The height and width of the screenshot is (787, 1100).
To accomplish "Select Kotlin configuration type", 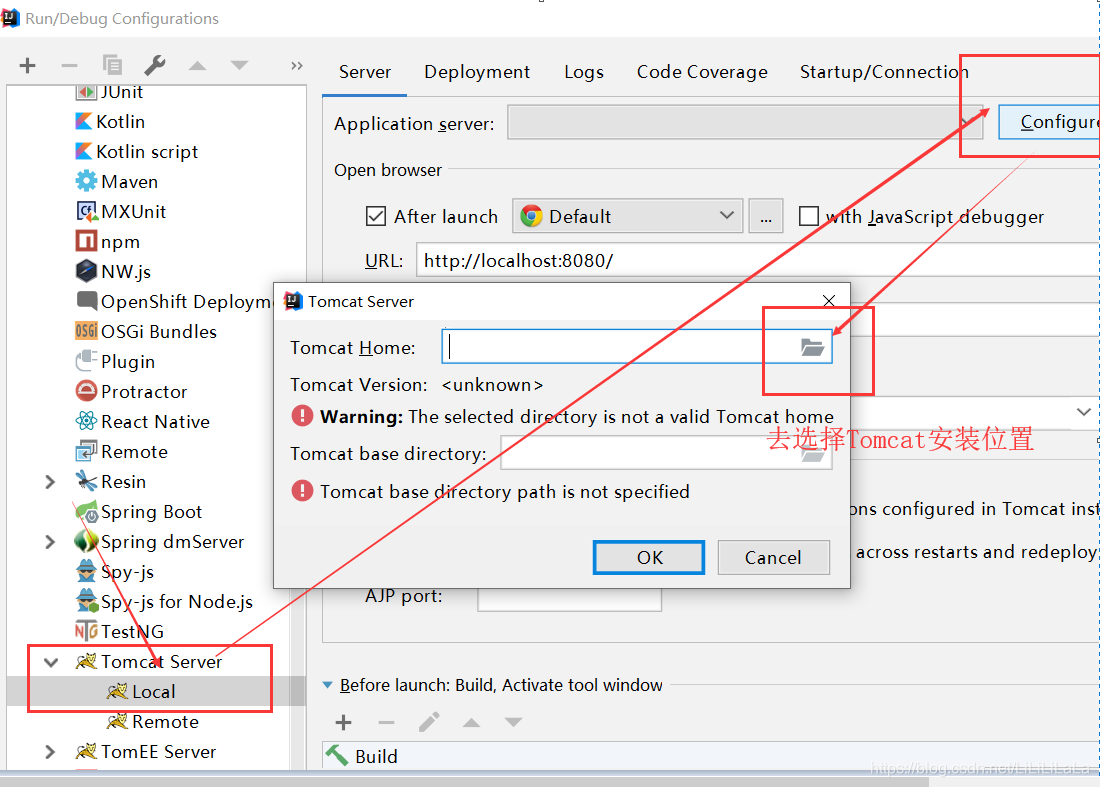I will point(109,121).
